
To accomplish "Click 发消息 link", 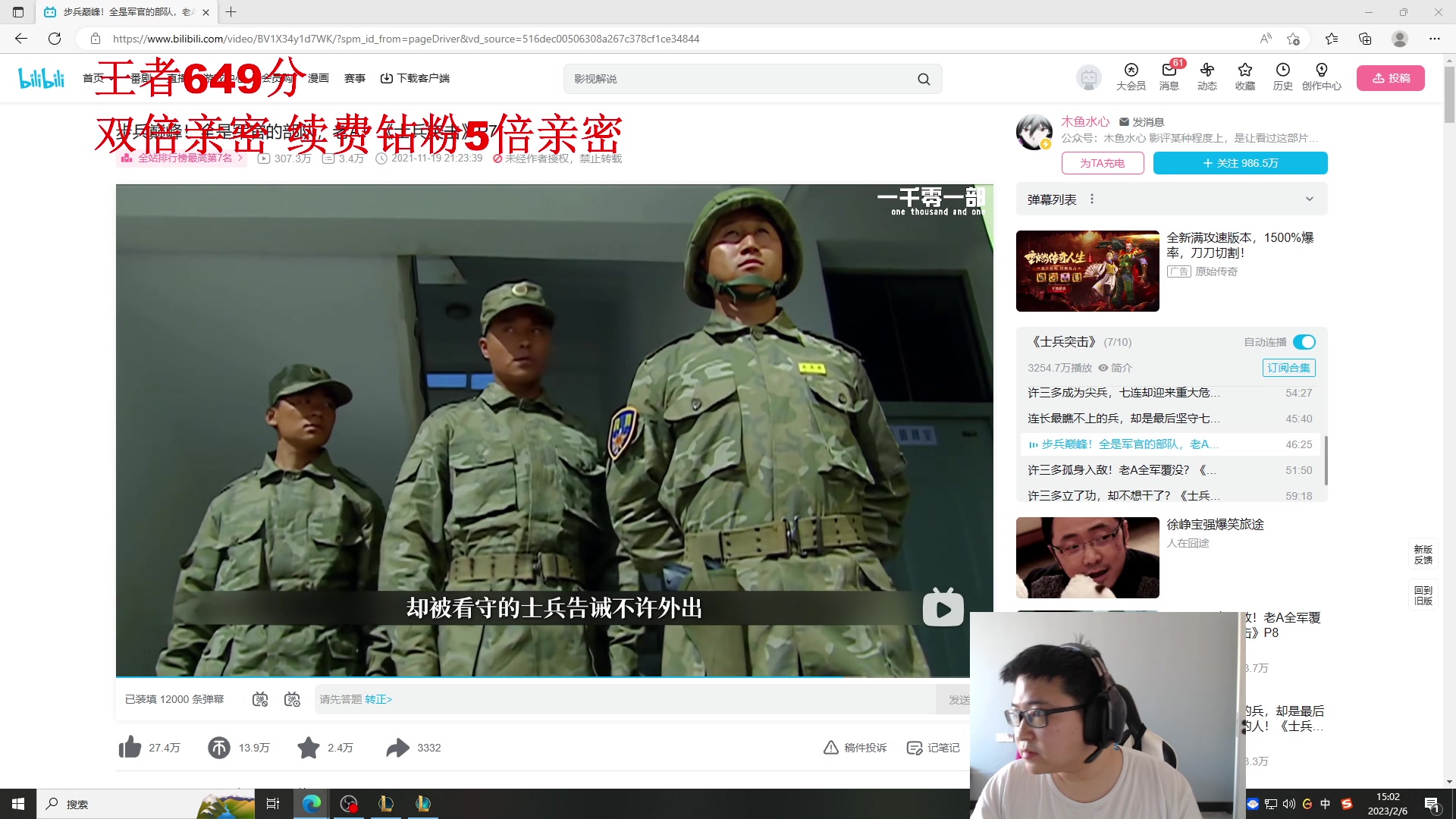I will 1141,122.
